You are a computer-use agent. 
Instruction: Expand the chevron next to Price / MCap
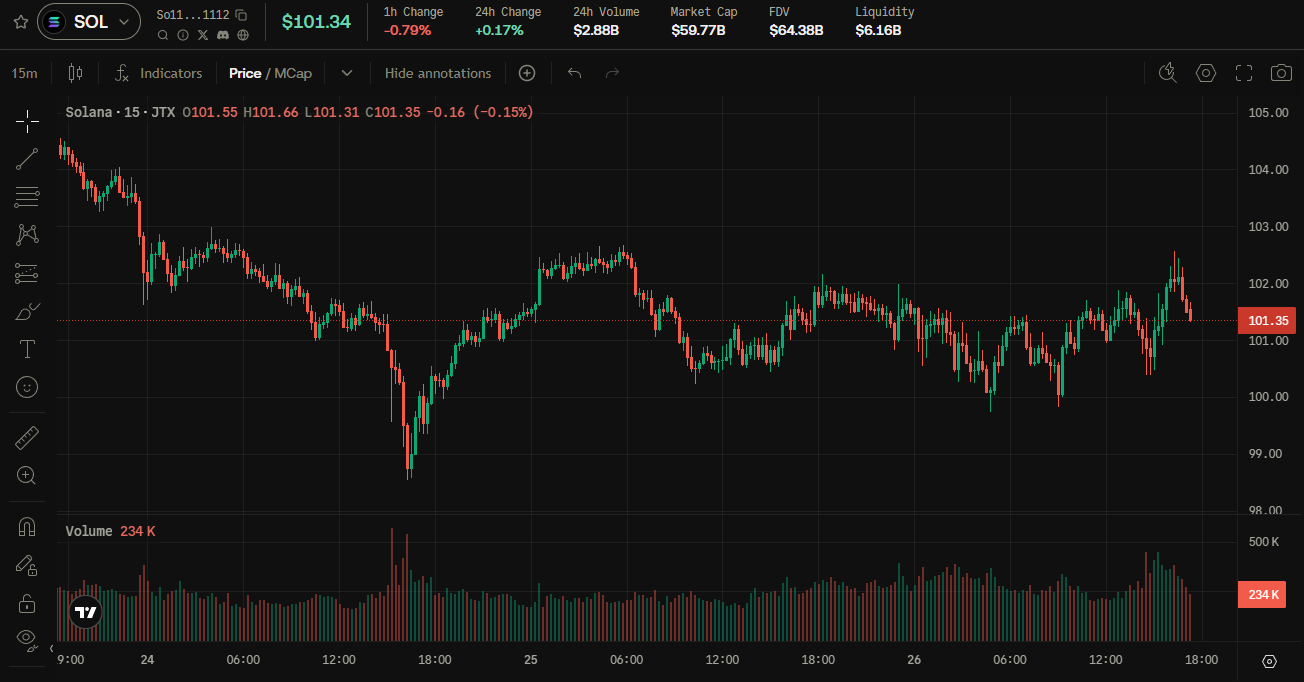click(347, 73)
